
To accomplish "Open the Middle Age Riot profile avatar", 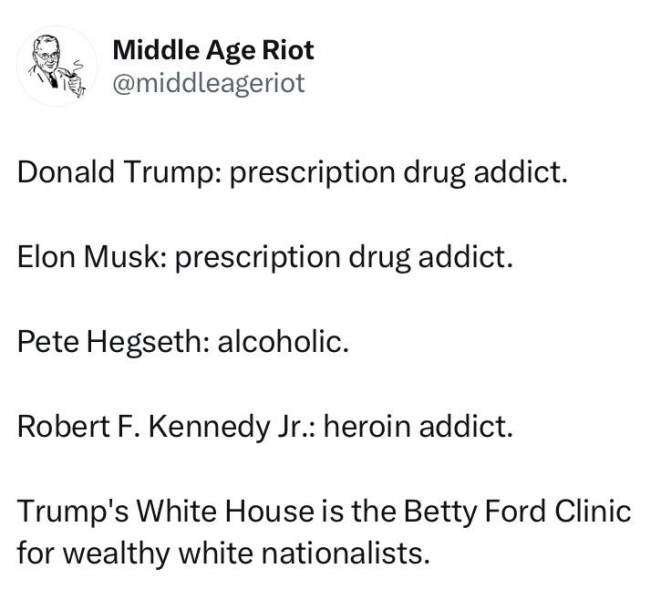I will tap(56, 66).
